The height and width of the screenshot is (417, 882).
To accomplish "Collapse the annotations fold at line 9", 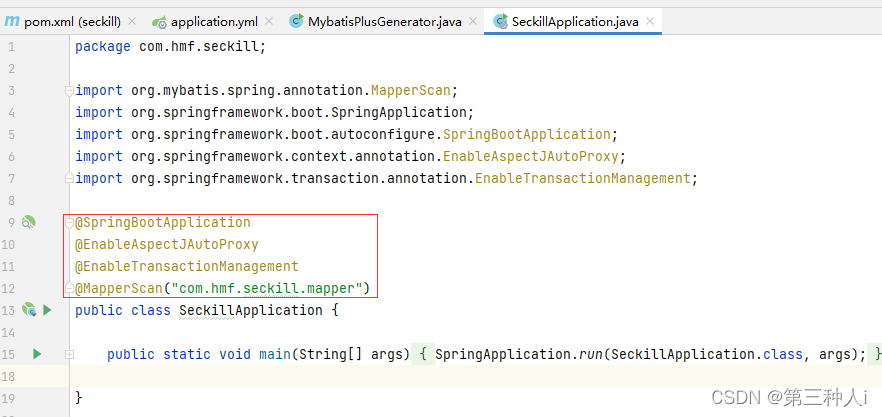I will point(70,222).
